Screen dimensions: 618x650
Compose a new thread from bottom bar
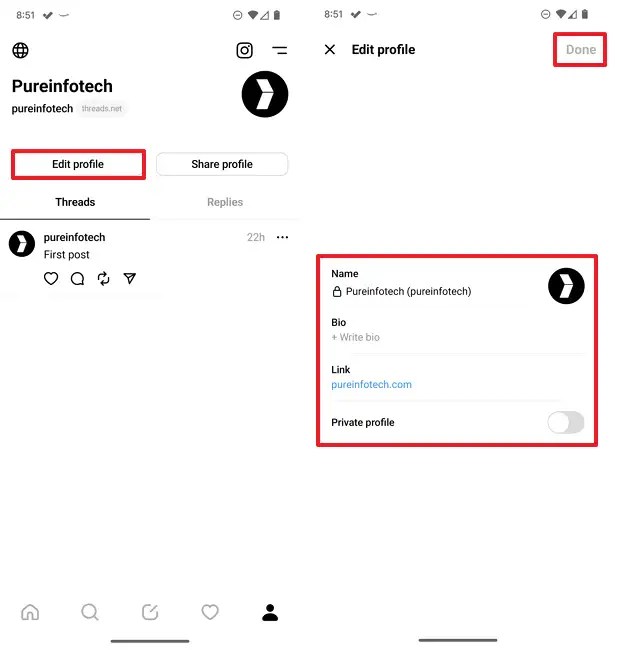coord(150,612)
